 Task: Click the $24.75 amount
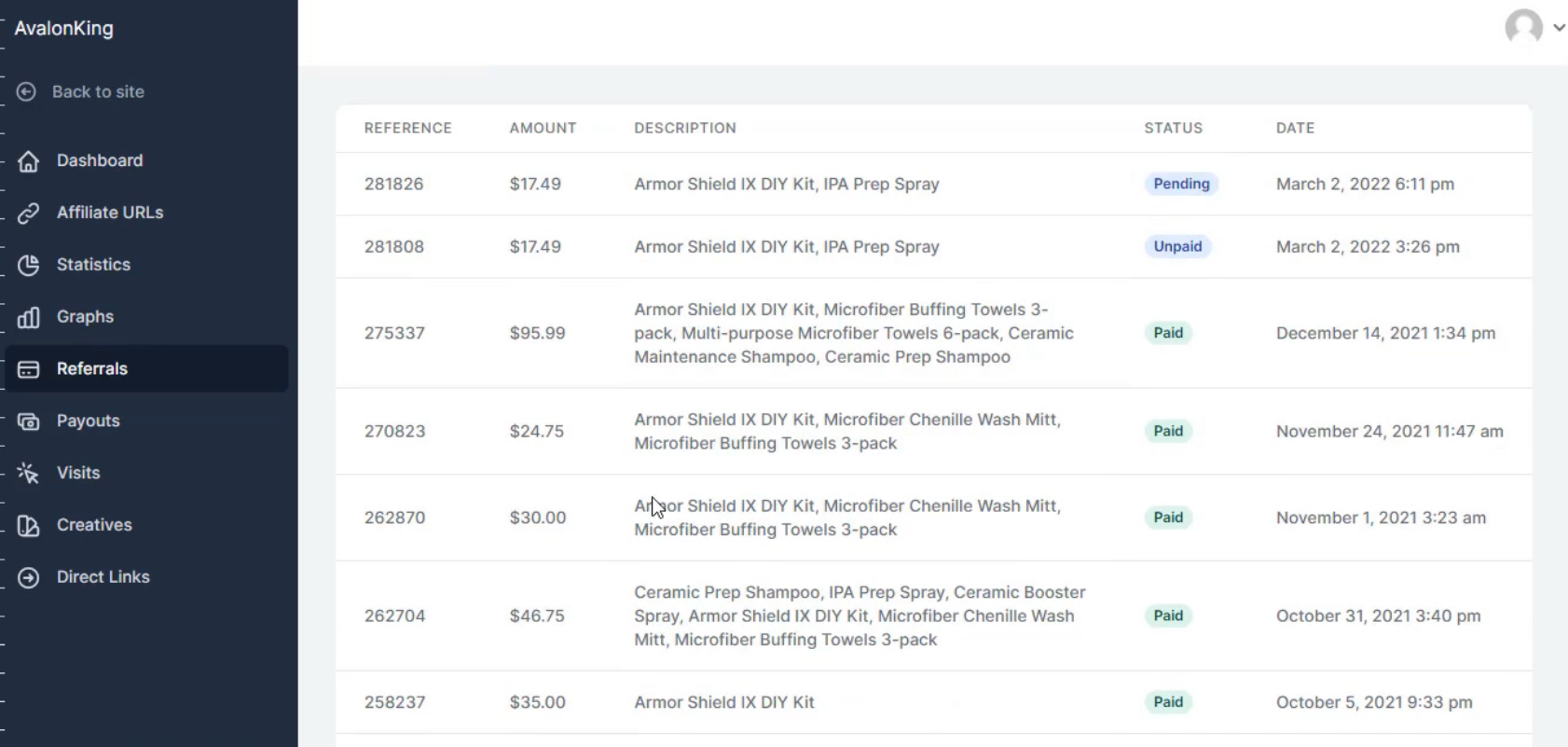pos(536,431)
